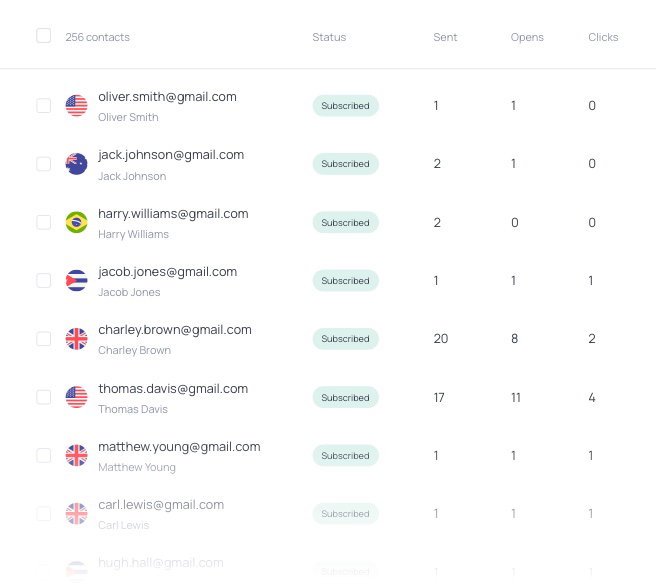Toggle the select-all contacts checkbox in header
Viewport: 656px width, 584px height.
44,36
